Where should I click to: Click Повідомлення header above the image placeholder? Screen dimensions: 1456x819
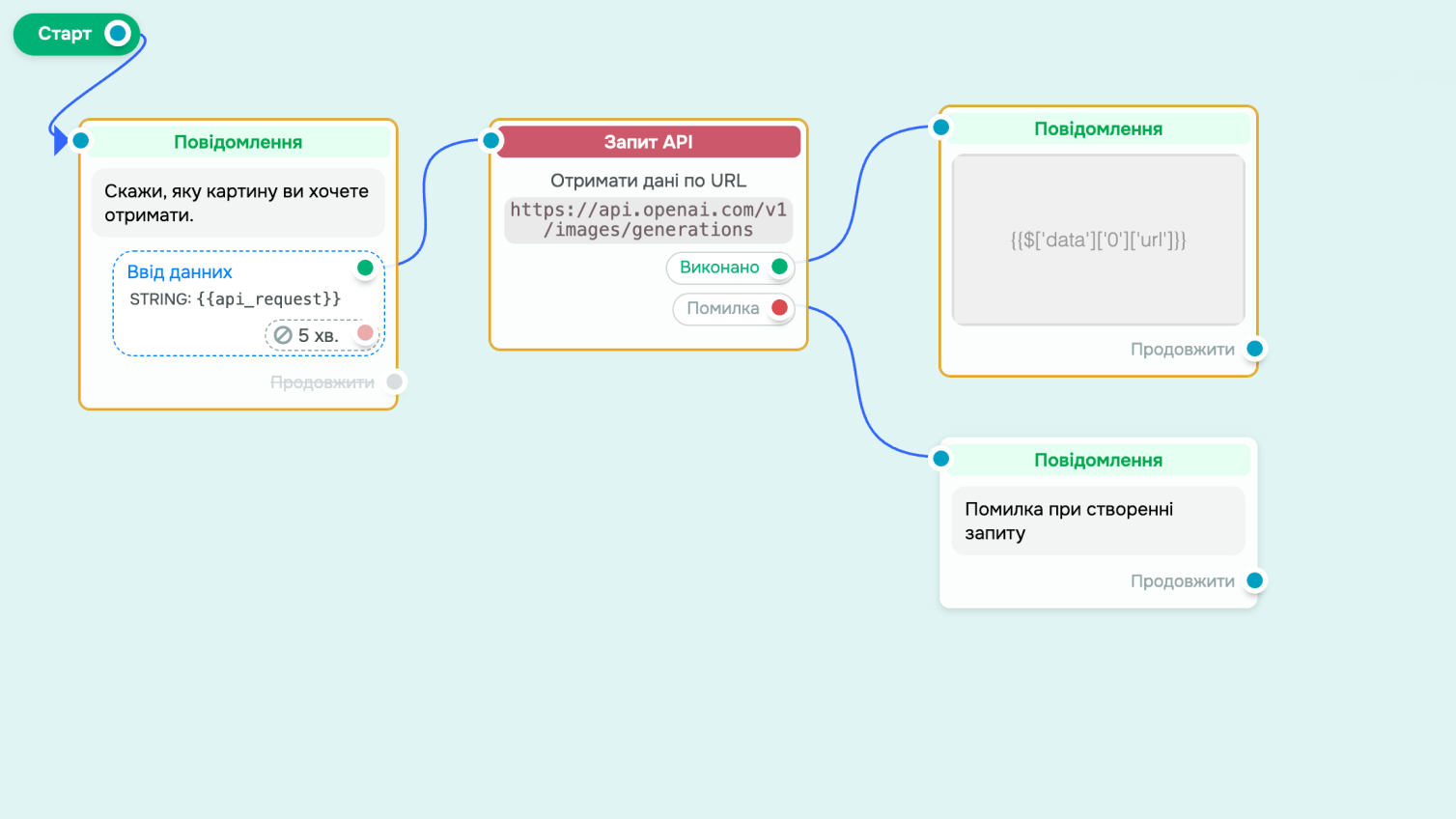pos(1099,129)
